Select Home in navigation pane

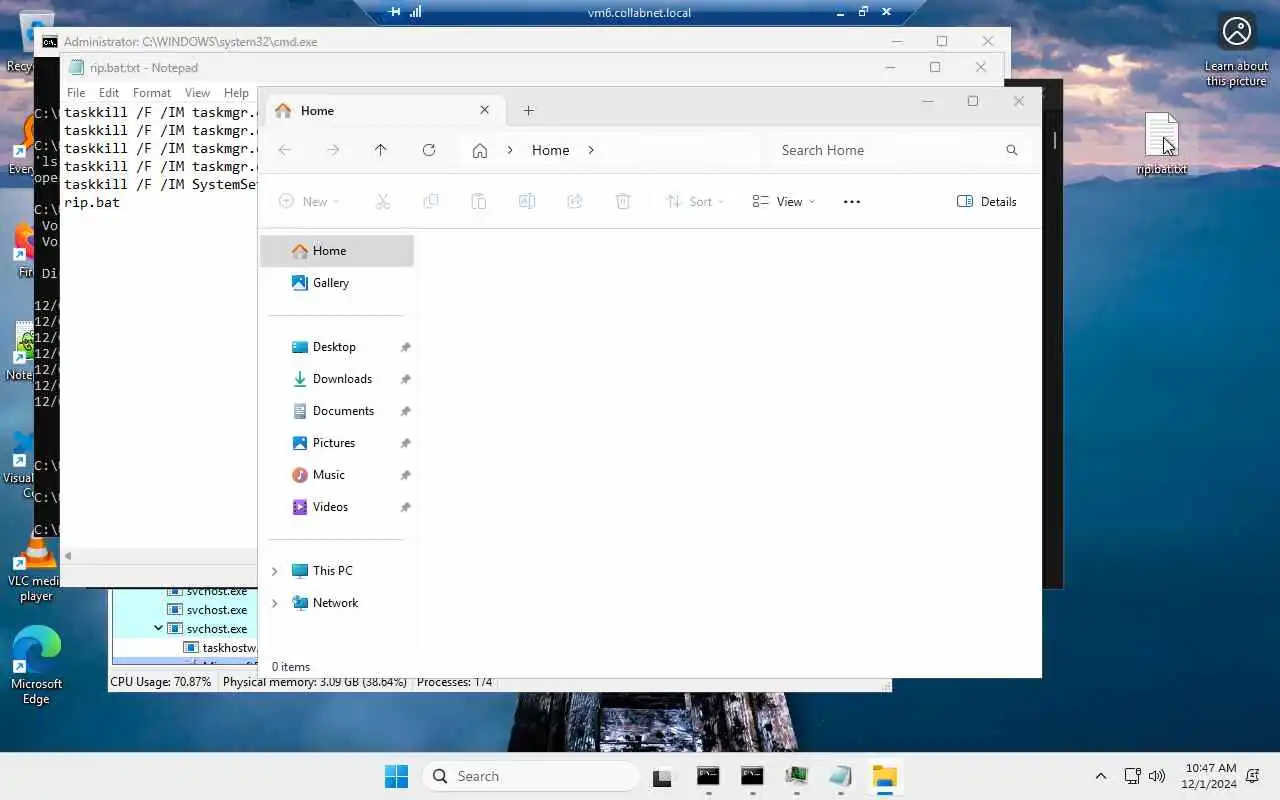(337, 251)
